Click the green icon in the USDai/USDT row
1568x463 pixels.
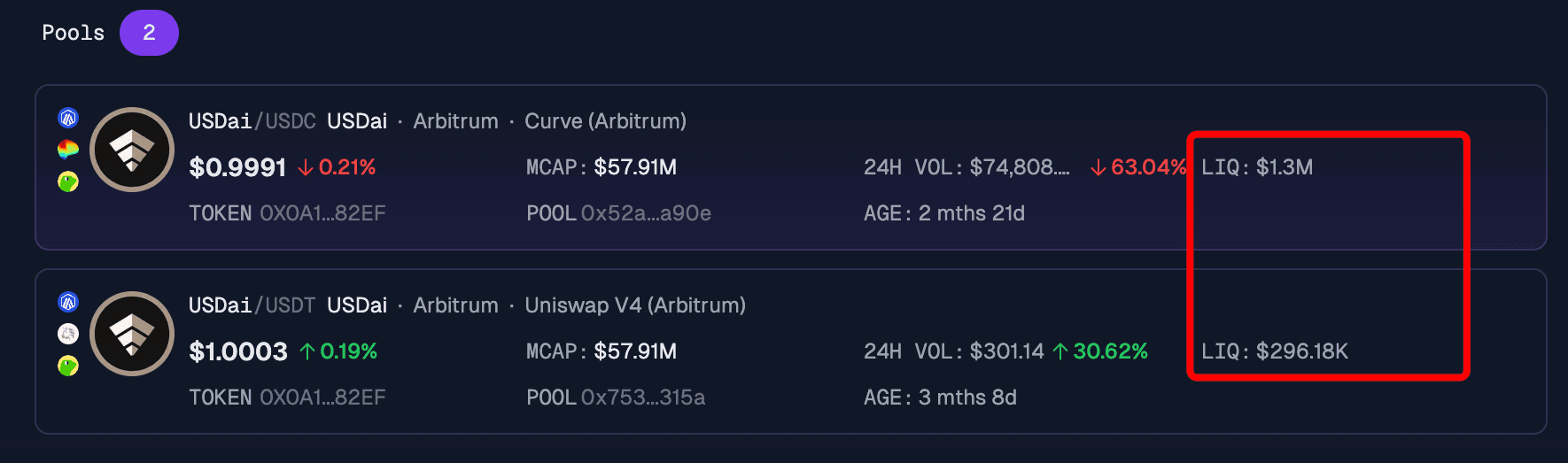68,366
